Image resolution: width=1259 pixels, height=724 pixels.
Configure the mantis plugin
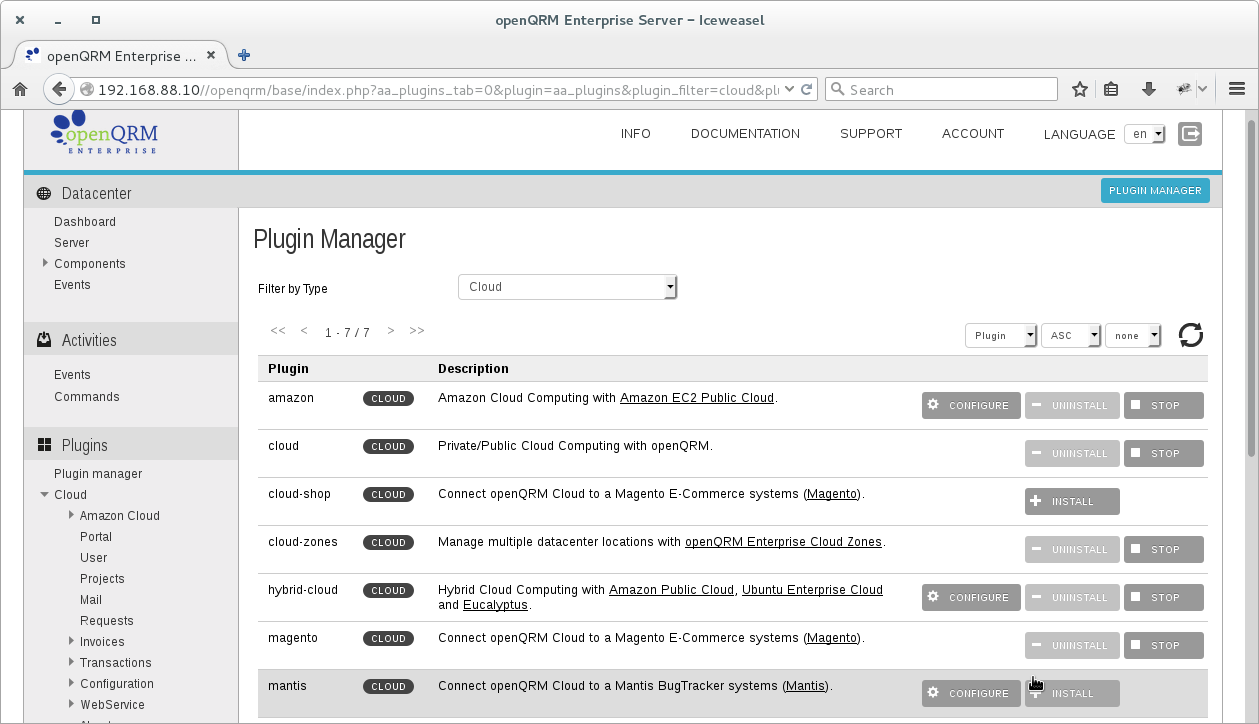coord(971,693)
